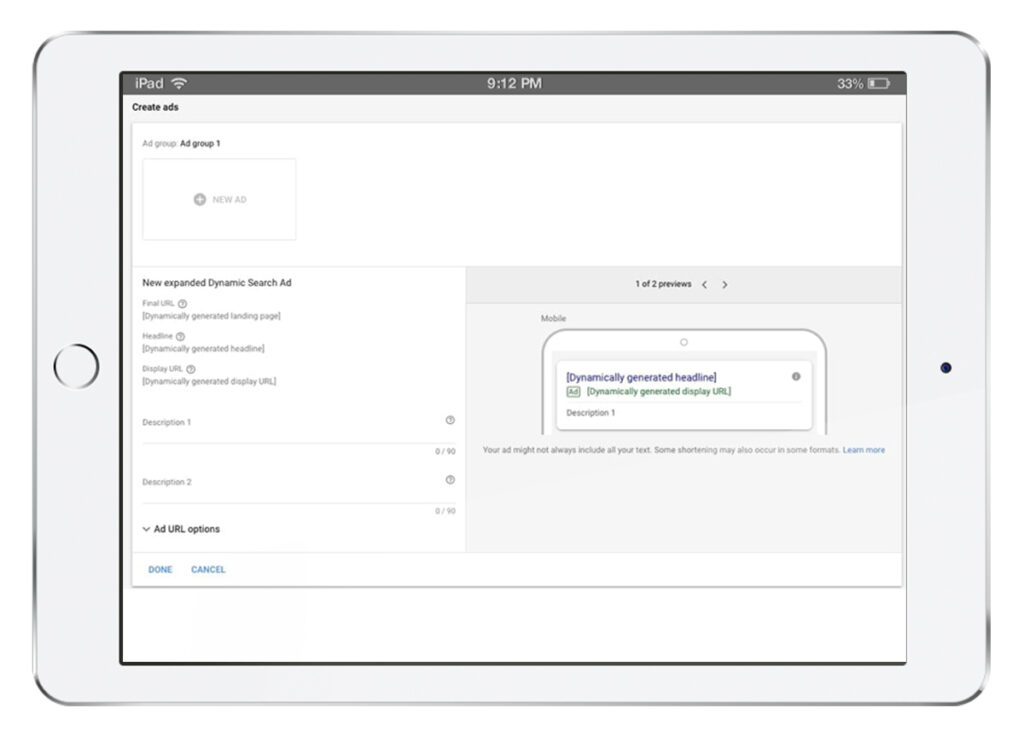Image resolution: width=1024 pixels, height=731 pixels.
Task: Click help icon for Description 1
Action: point(450,421)
